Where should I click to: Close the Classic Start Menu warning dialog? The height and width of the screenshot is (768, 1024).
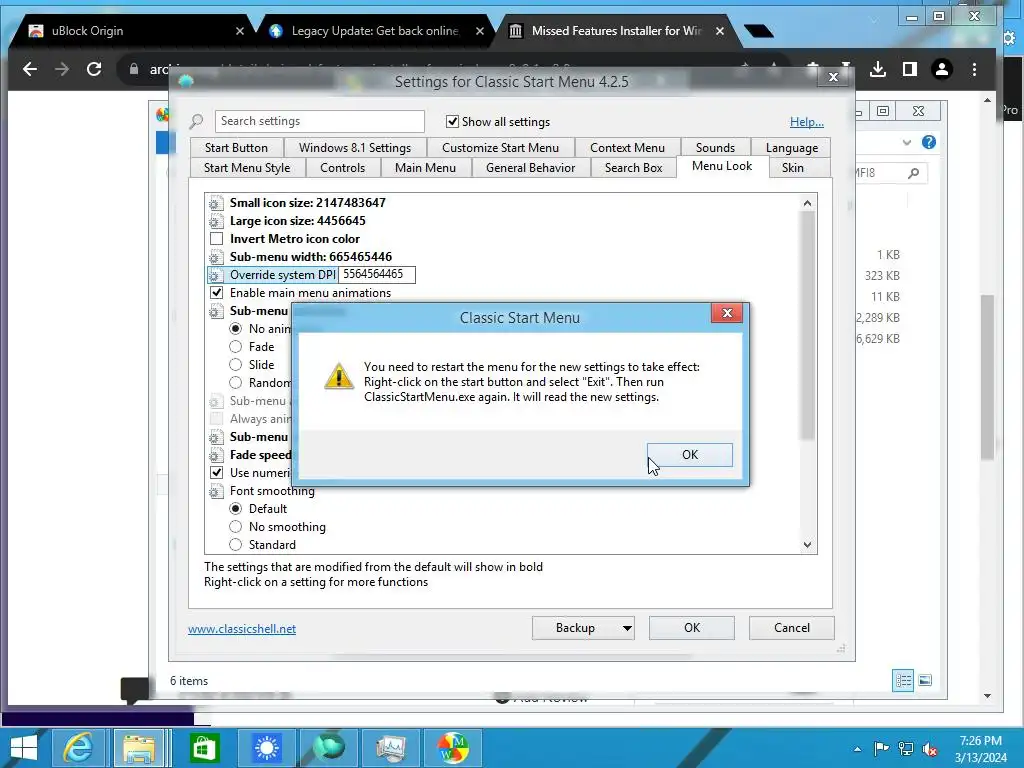727,313
